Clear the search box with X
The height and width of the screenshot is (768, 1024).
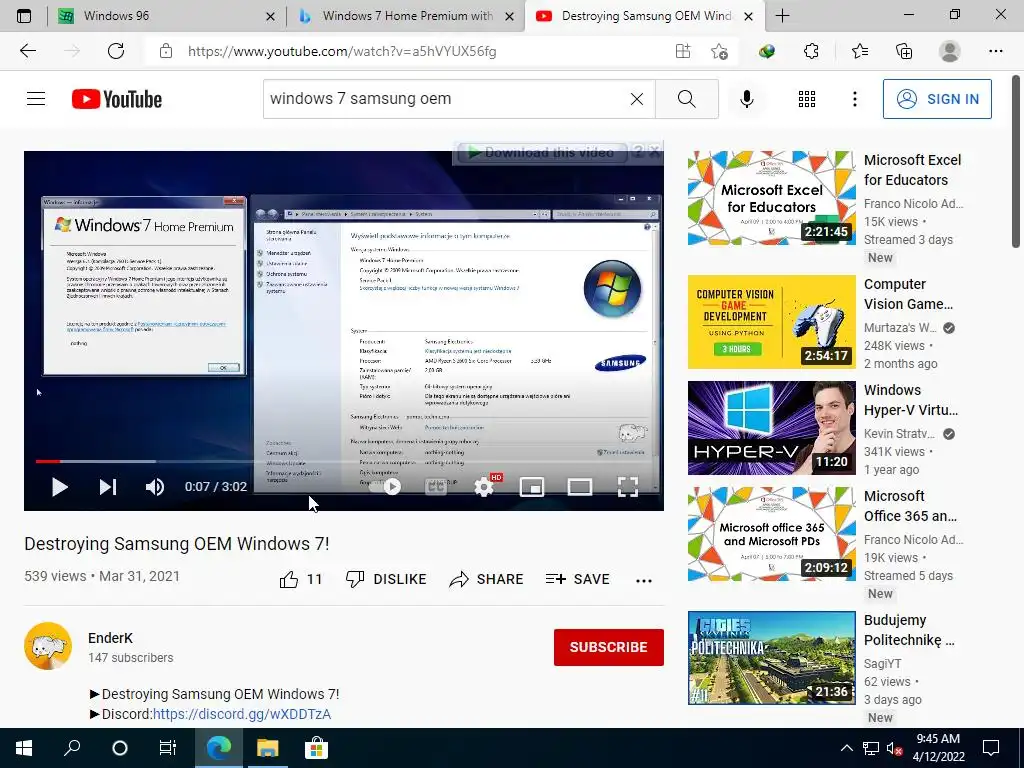click(637, 99)
